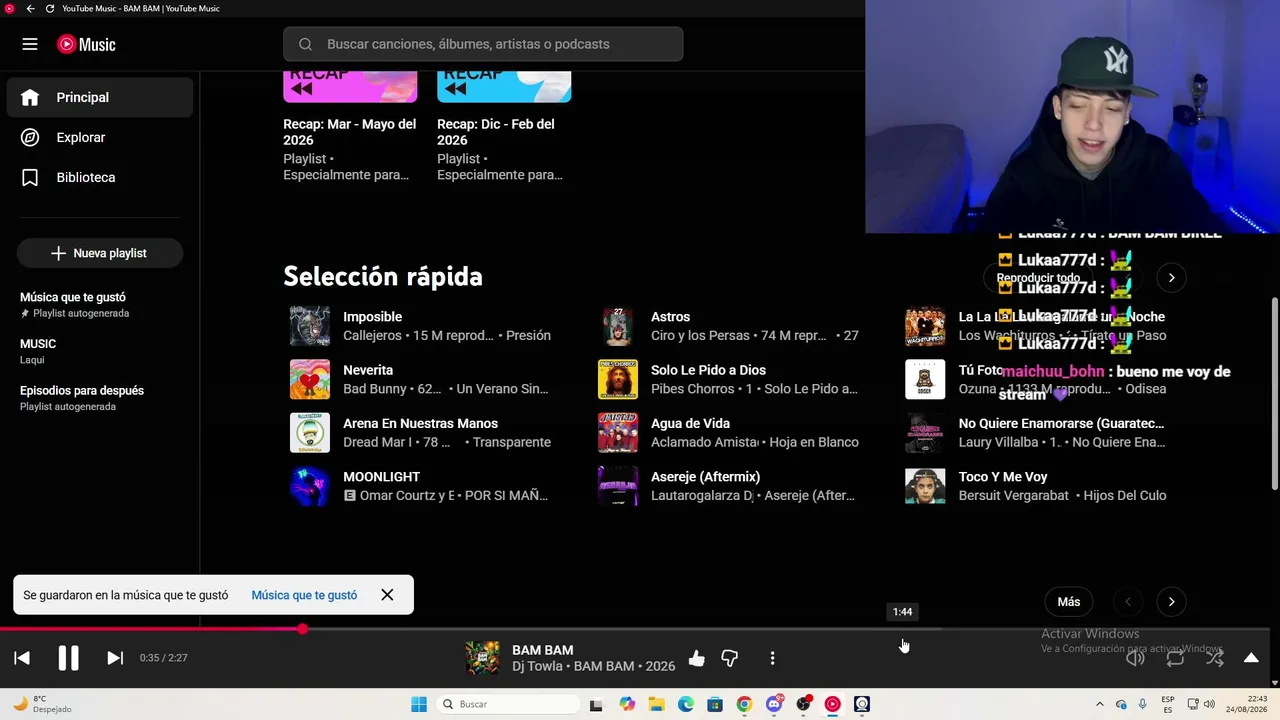Click the Windows taskbar Buscar search box
Image resolution: width=1280 pixels, height=720 pixels.
[507, 704]
